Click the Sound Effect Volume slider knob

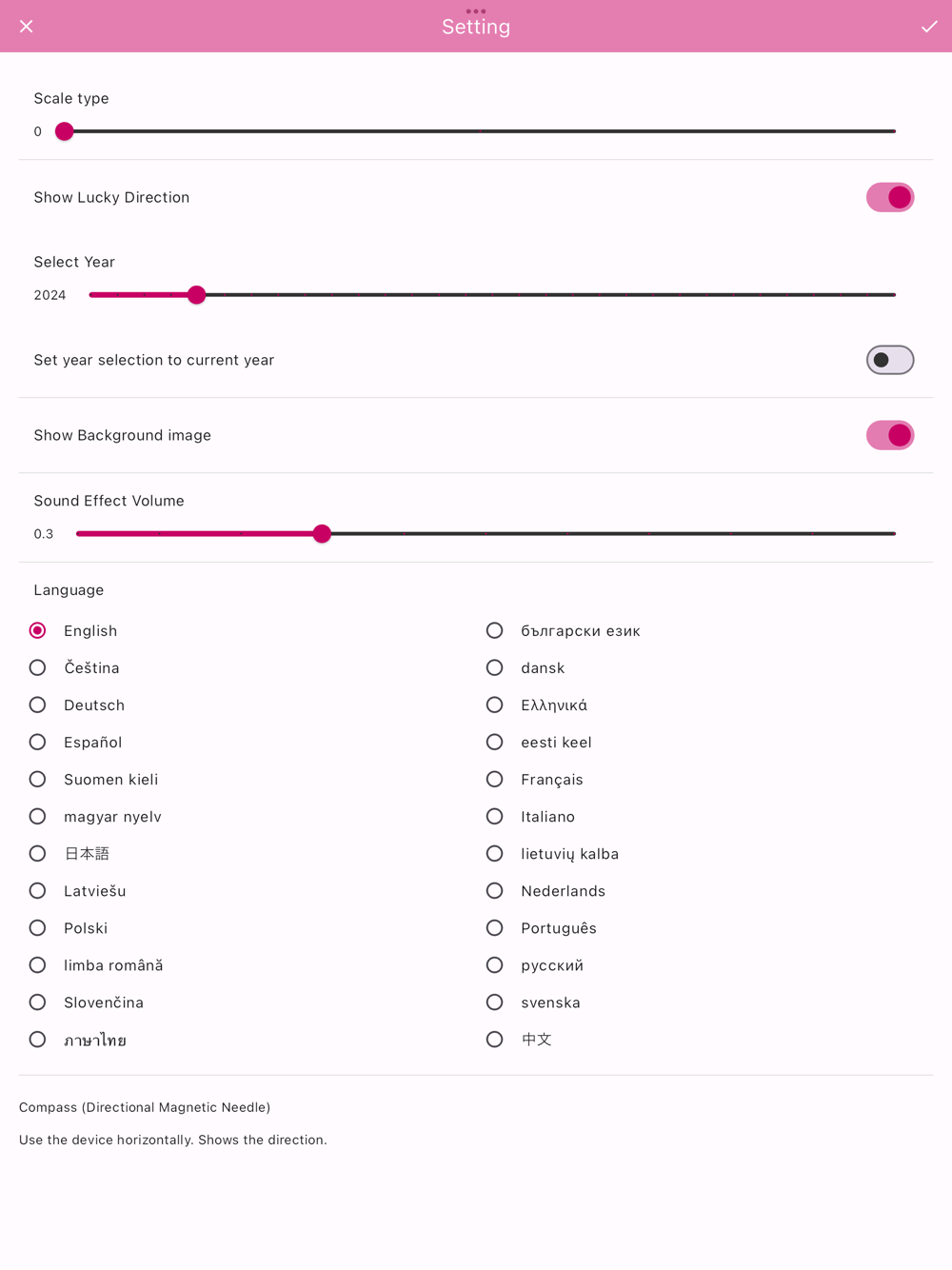[322, 534]
